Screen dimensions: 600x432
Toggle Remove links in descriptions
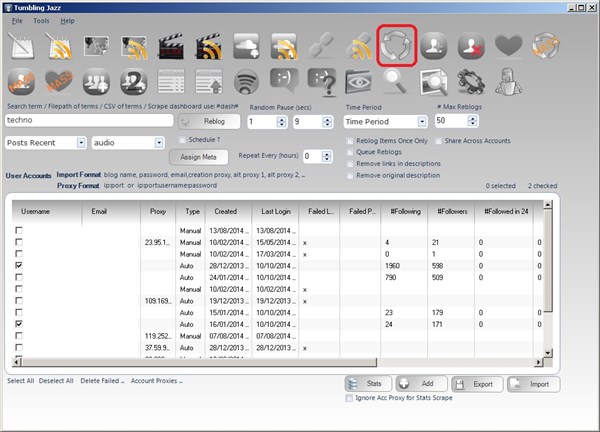click(350, 164)
